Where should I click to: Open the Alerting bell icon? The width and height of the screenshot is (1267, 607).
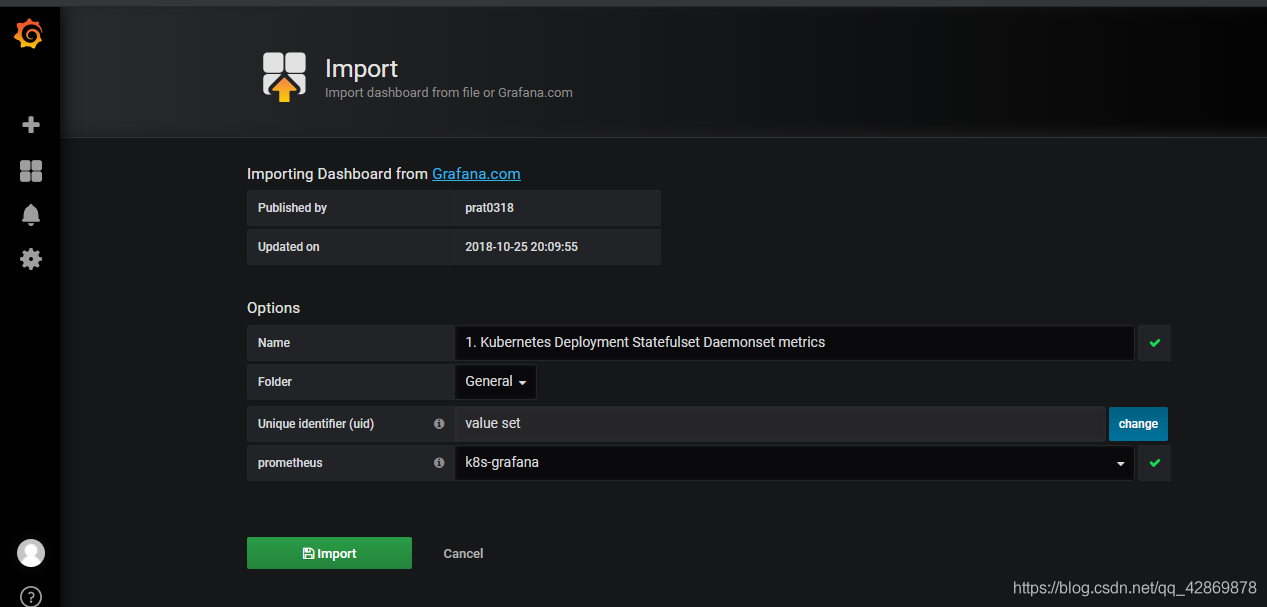(x=31, y=215)
